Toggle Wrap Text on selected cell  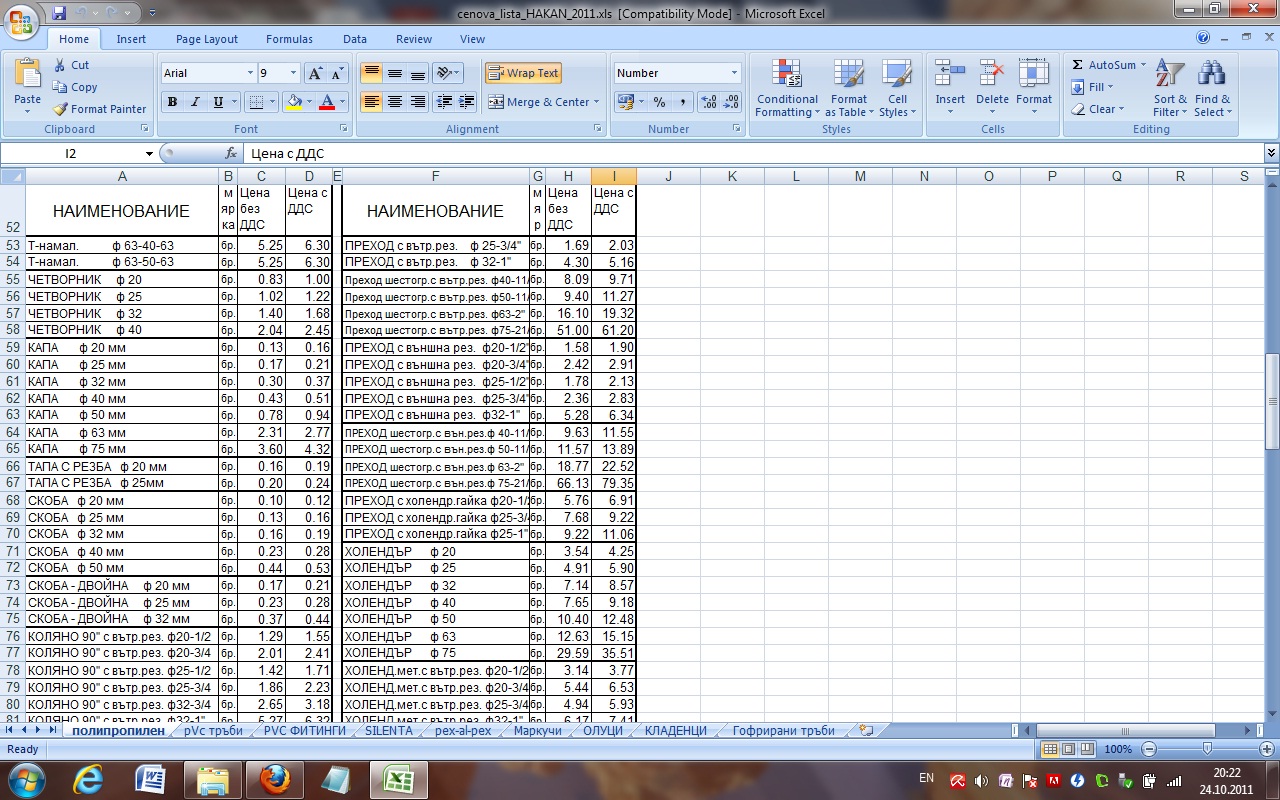click(523, 73)
